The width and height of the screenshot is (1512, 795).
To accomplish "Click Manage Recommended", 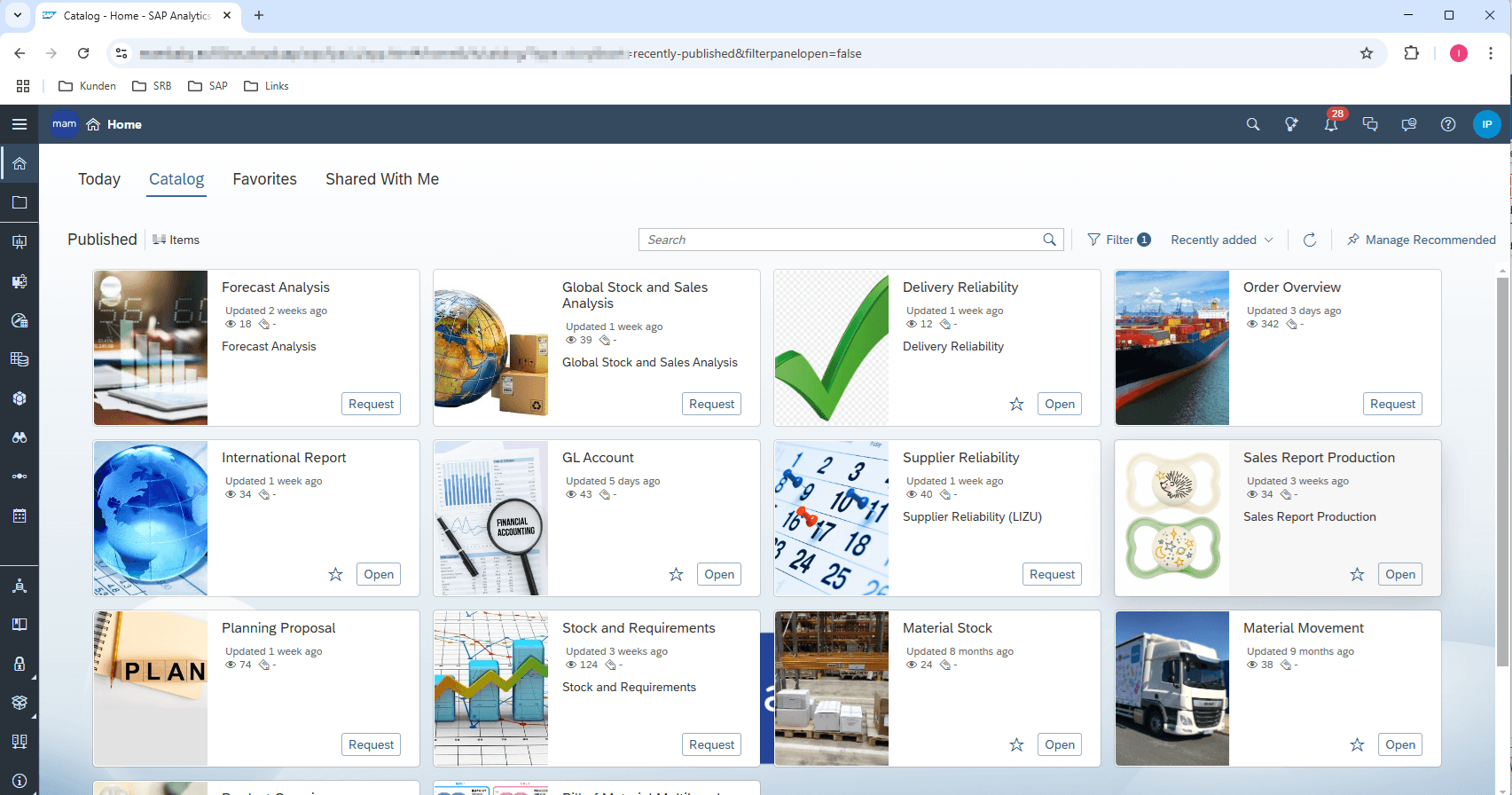I will (1421, 240).
